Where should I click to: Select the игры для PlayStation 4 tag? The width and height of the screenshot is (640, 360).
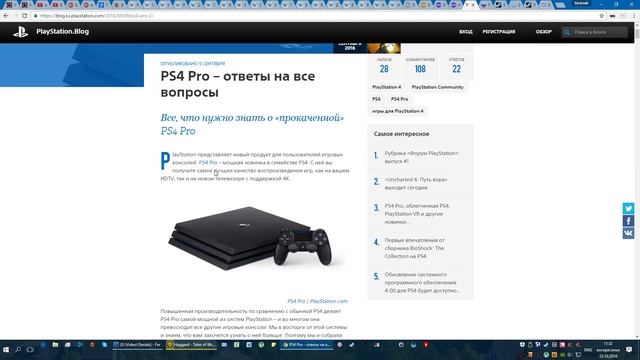coord(398,111)
